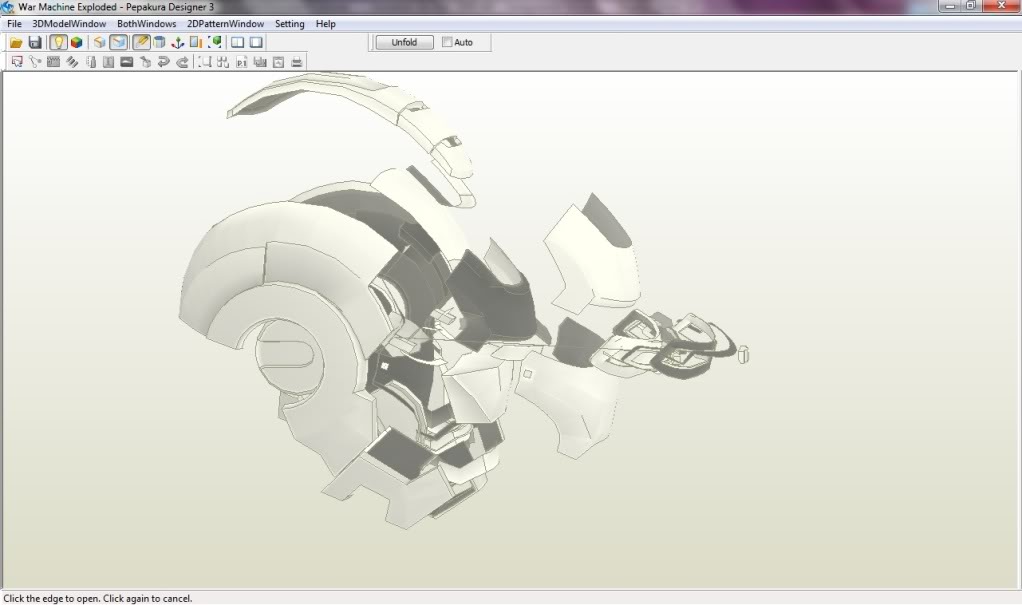Click the dark rectangle image icon
The width and height of the screenshot is (1022, 605).
click(x=126, y=62)
